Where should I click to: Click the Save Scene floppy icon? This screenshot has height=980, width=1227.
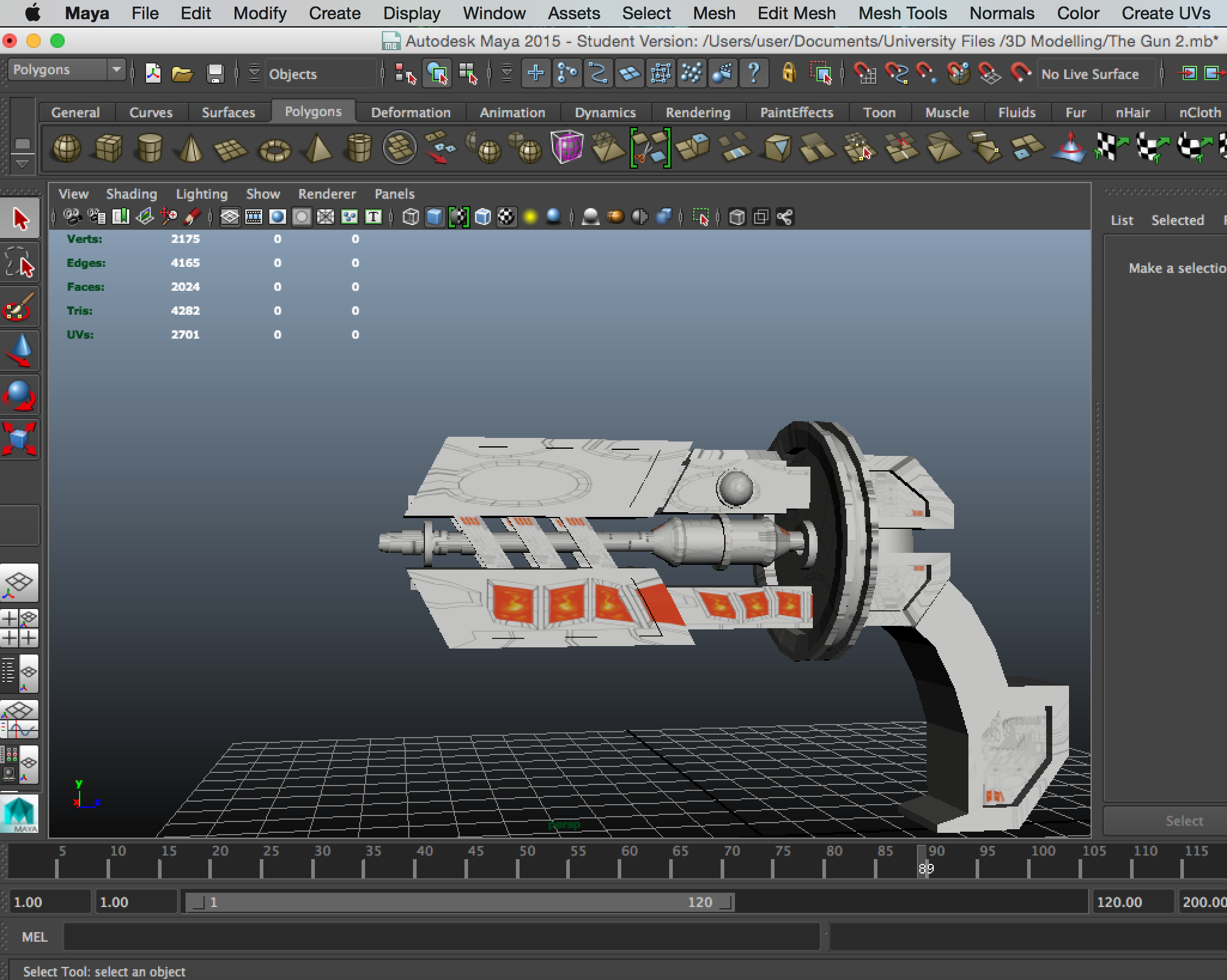215,74
